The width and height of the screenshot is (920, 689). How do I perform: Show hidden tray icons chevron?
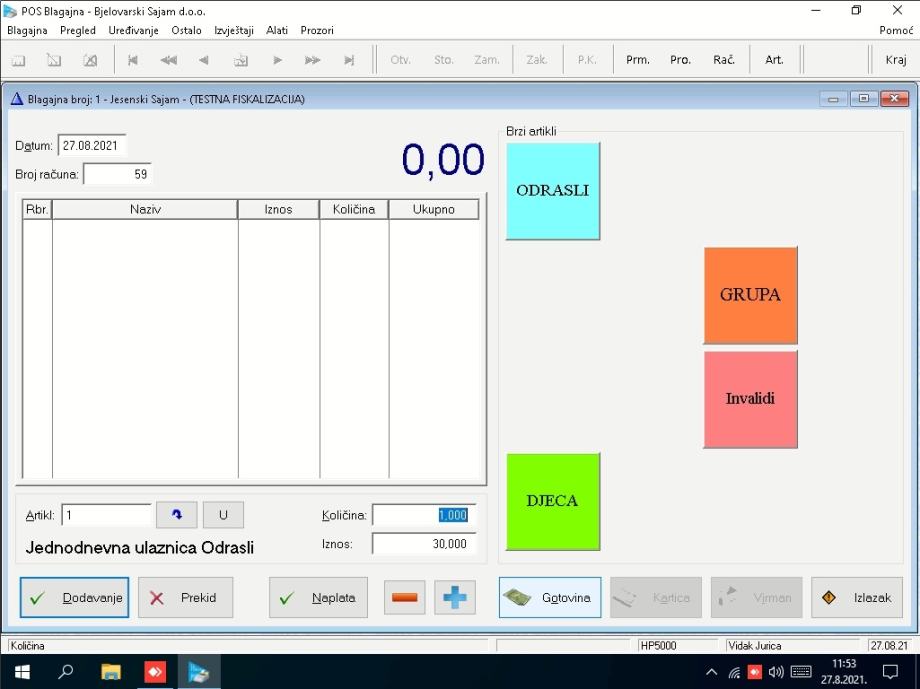pyautogui.click(x=711, y=671)
